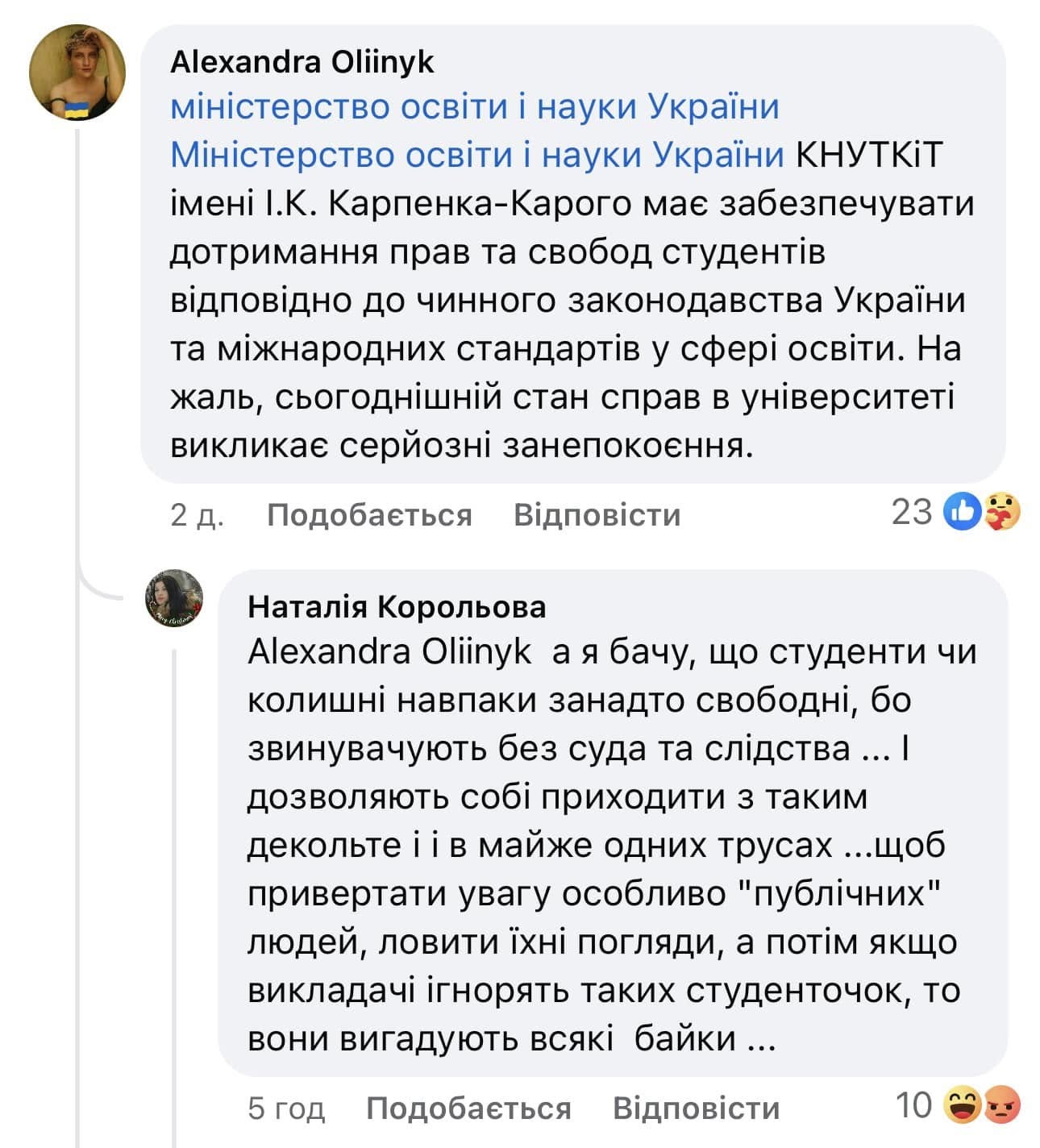1040x1148 pixels.
Task: Click Наталія Корольова's profile avatar
Action: click(173, 598)
